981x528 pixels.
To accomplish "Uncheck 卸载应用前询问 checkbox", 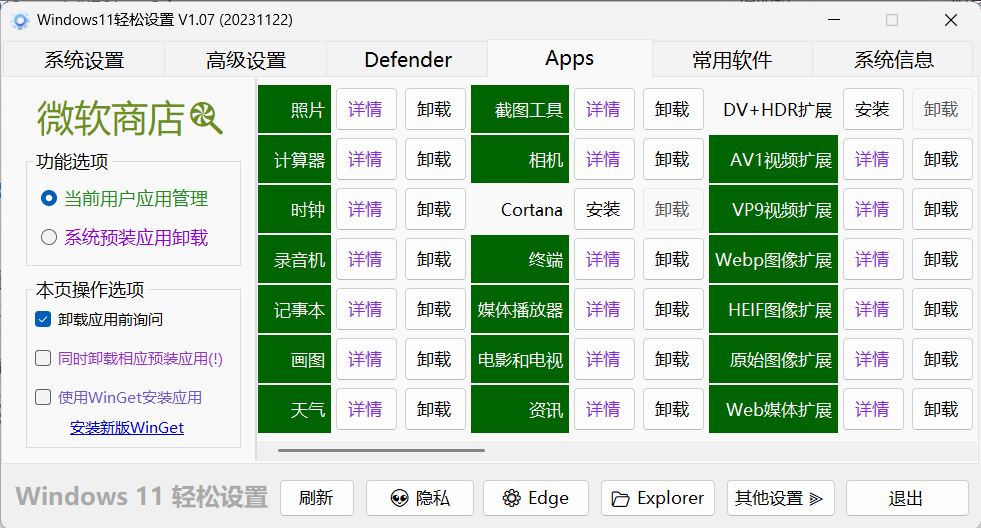I will tap(43, 319).
